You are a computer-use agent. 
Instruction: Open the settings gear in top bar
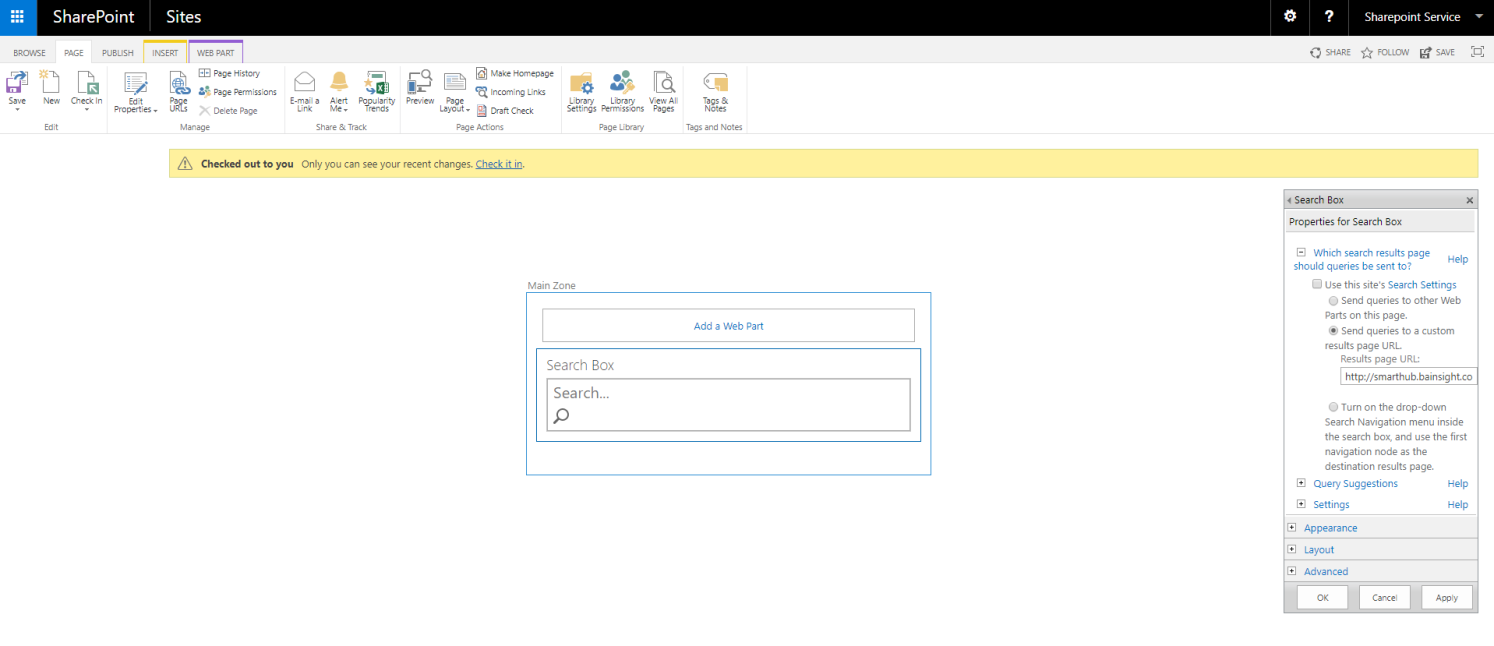click(1290, 17)
